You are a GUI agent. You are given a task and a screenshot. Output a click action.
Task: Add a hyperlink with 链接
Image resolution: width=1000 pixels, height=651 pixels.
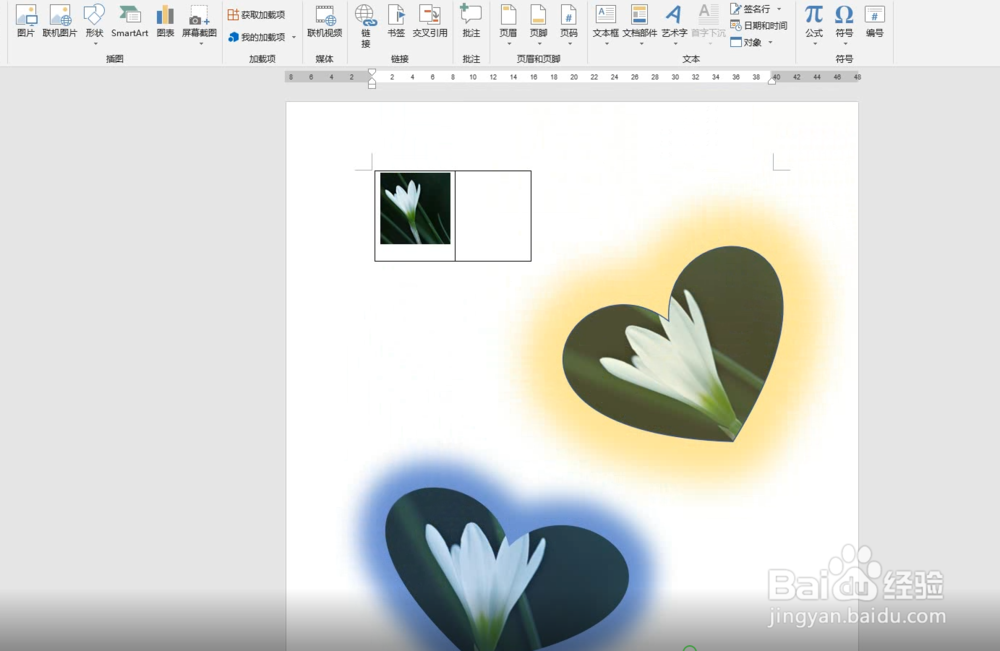365,26
